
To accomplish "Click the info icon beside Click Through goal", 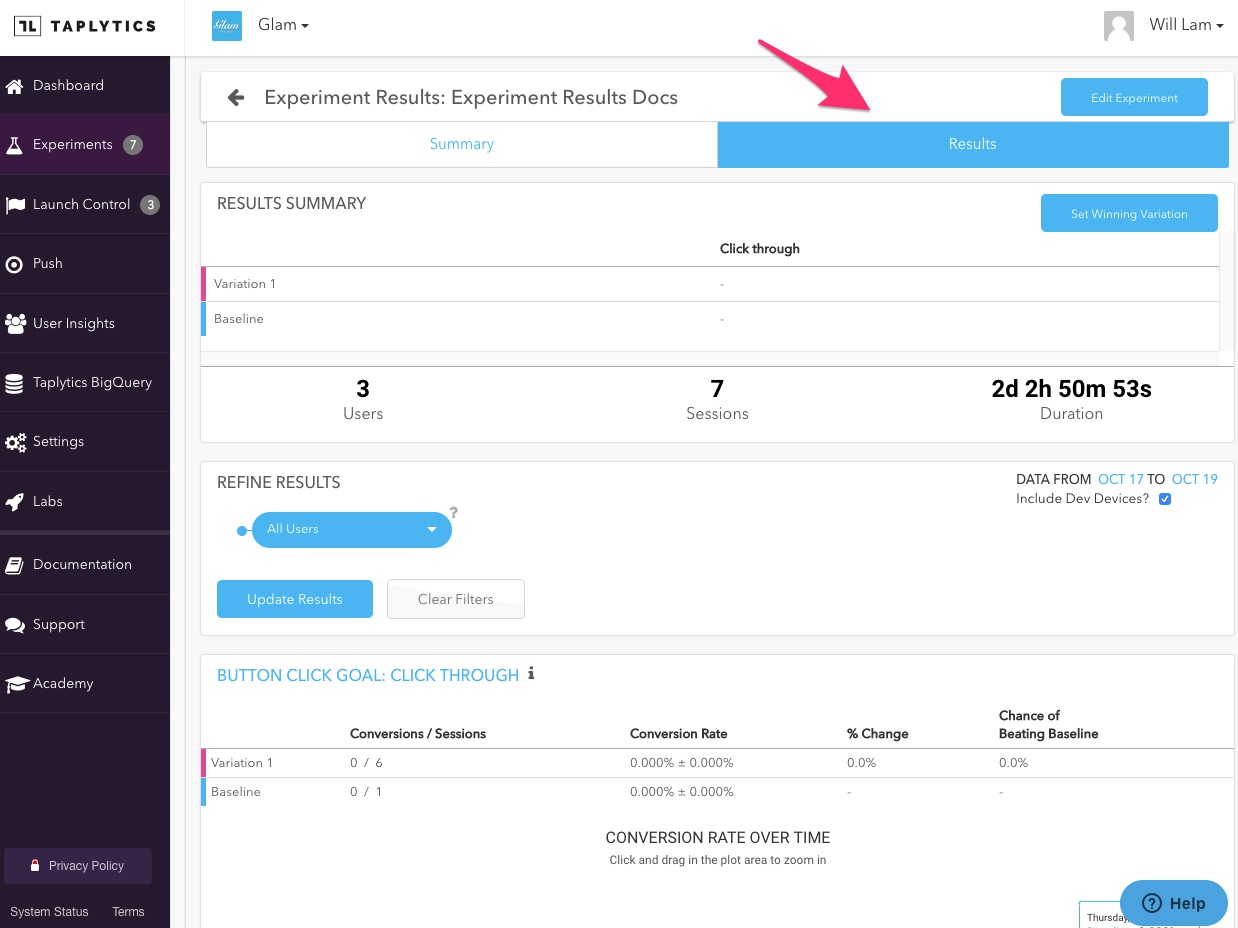I will [532, 673].
